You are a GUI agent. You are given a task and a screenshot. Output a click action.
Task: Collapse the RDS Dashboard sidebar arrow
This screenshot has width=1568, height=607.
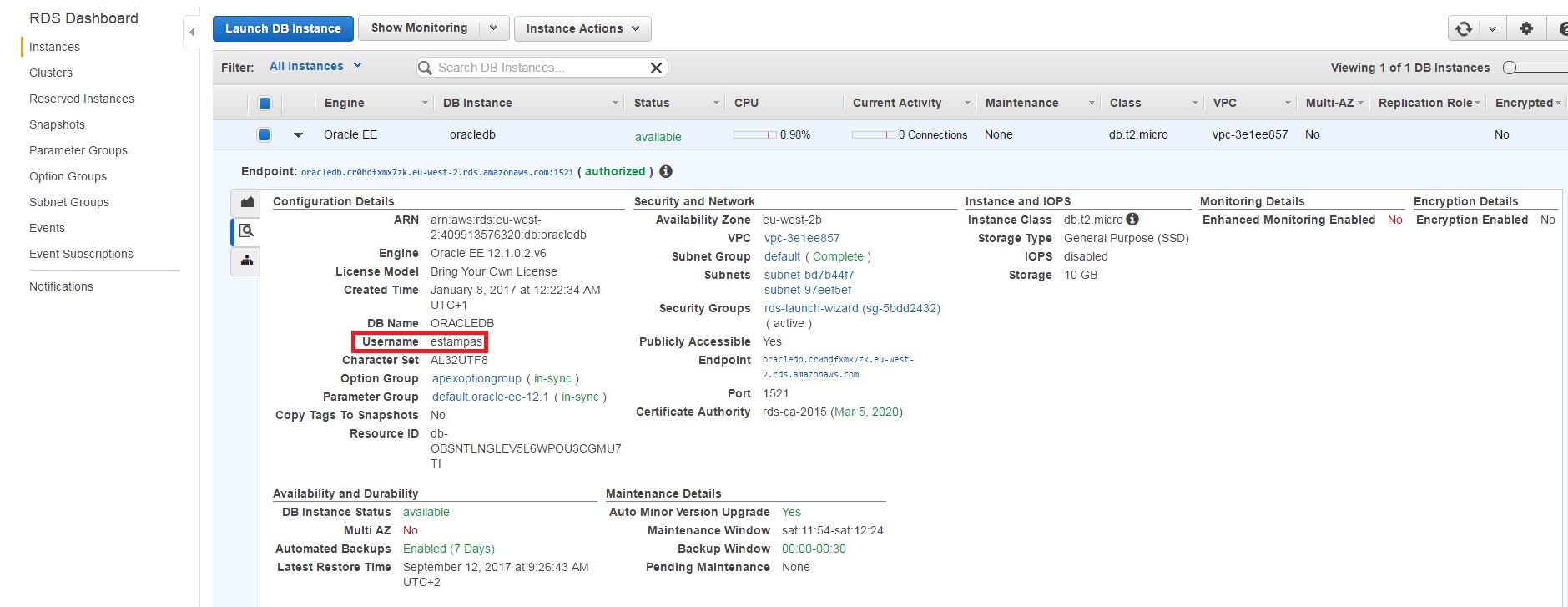click(x=192, y=32)
